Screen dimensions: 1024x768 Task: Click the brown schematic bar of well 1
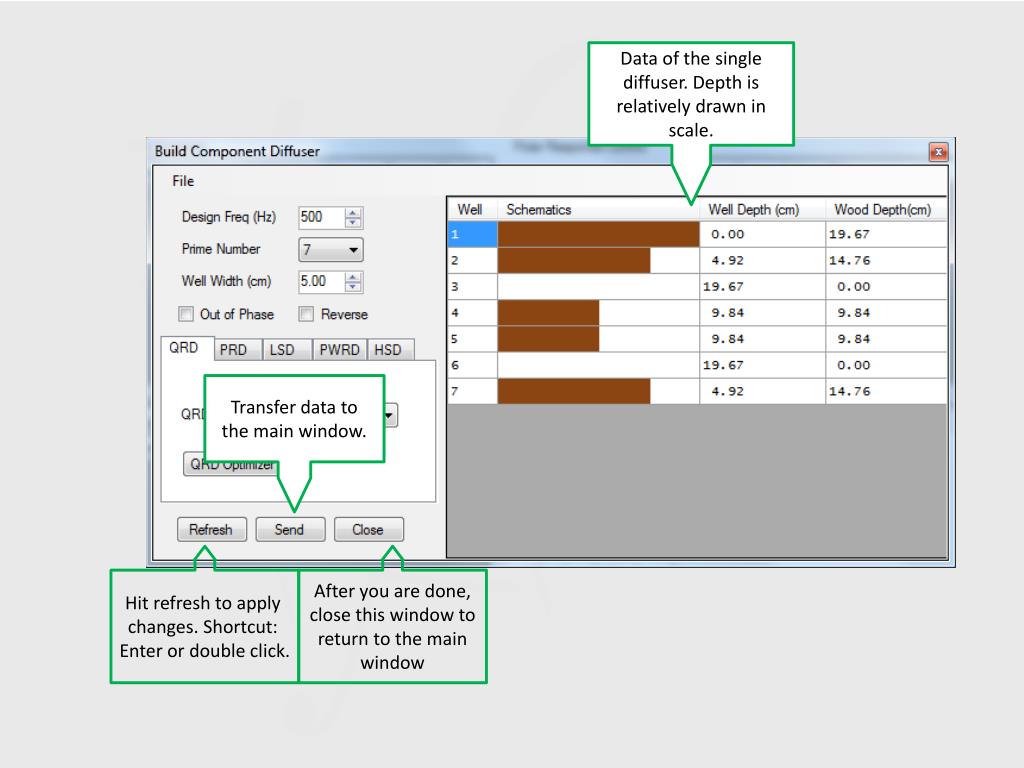[x=598, y=234]
